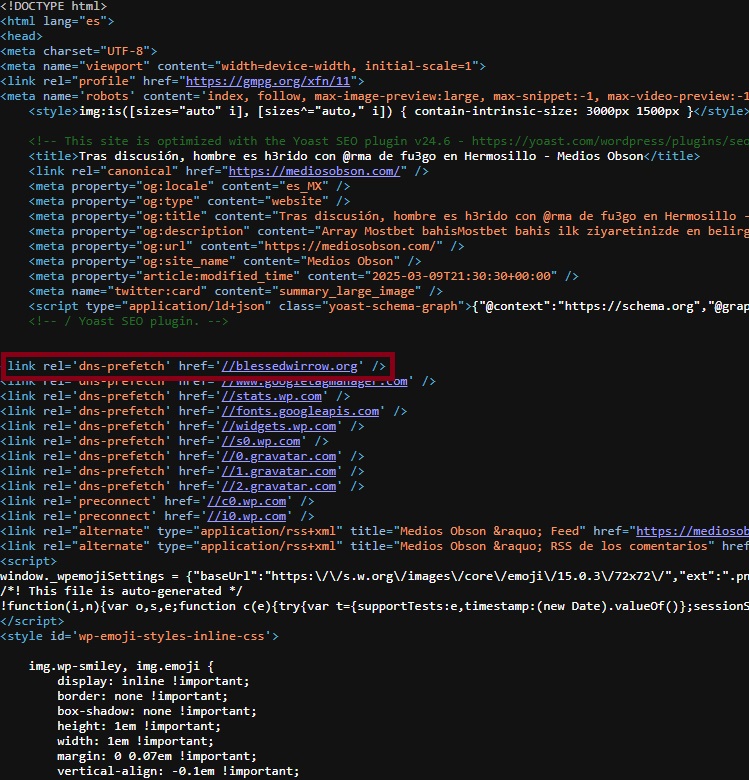Click the 'This file is auto-generated' comment
This screenshot has height=780, width=749.
point(121,591)
